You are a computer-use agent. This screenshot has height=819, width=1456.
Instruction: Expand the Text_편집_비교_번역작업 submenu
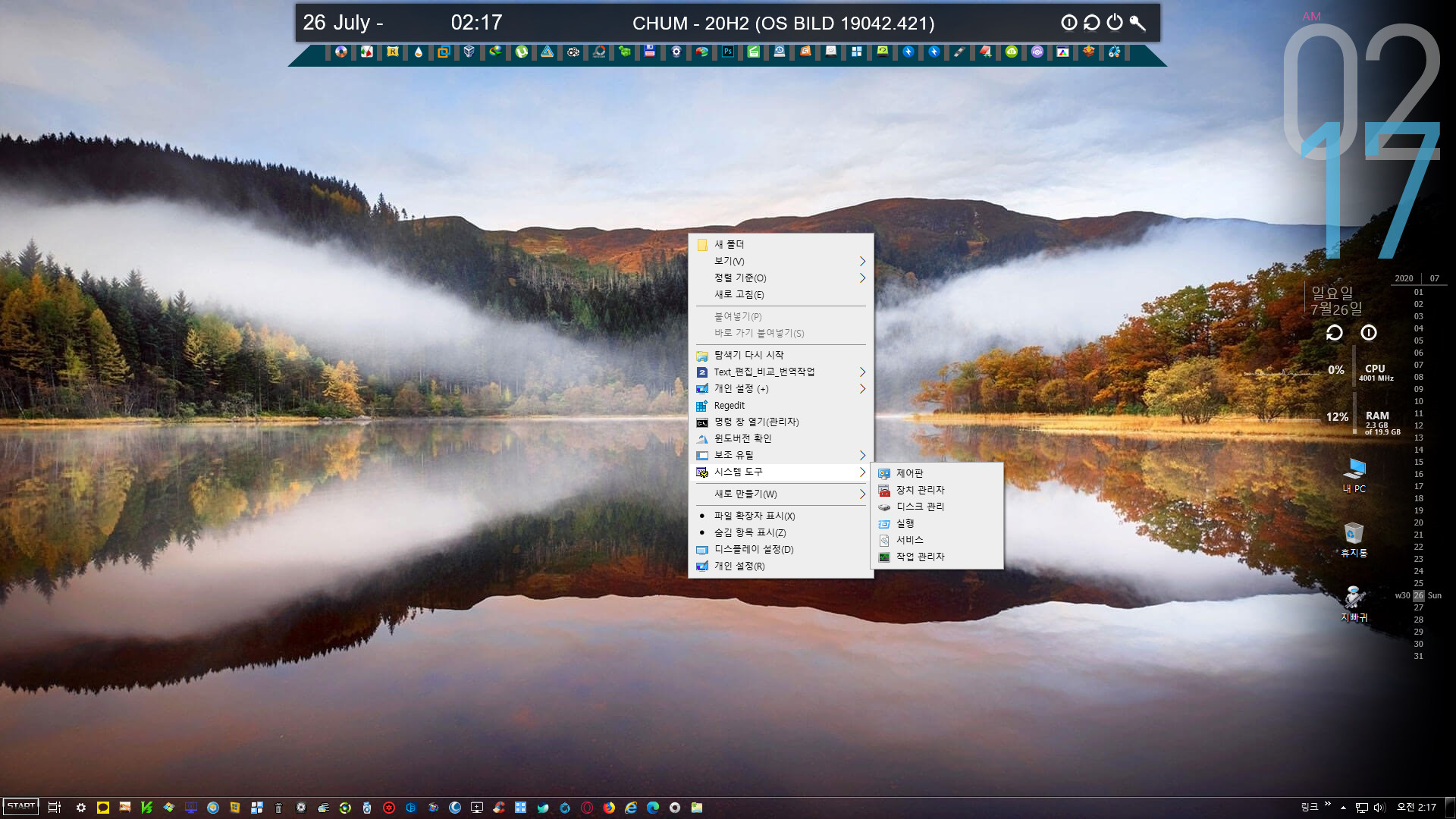click(780, 372)
